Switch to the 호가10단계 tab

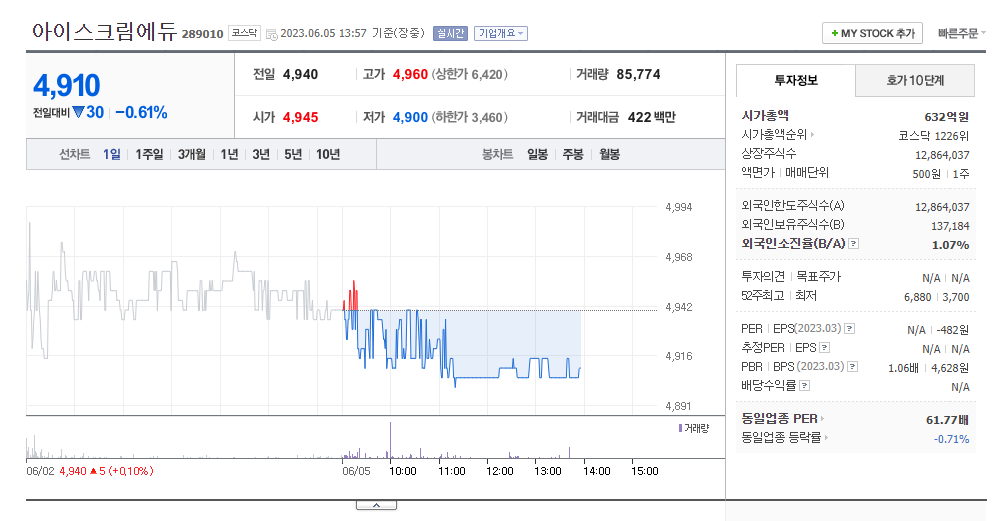pyautogui.click(x=915, y=80)
